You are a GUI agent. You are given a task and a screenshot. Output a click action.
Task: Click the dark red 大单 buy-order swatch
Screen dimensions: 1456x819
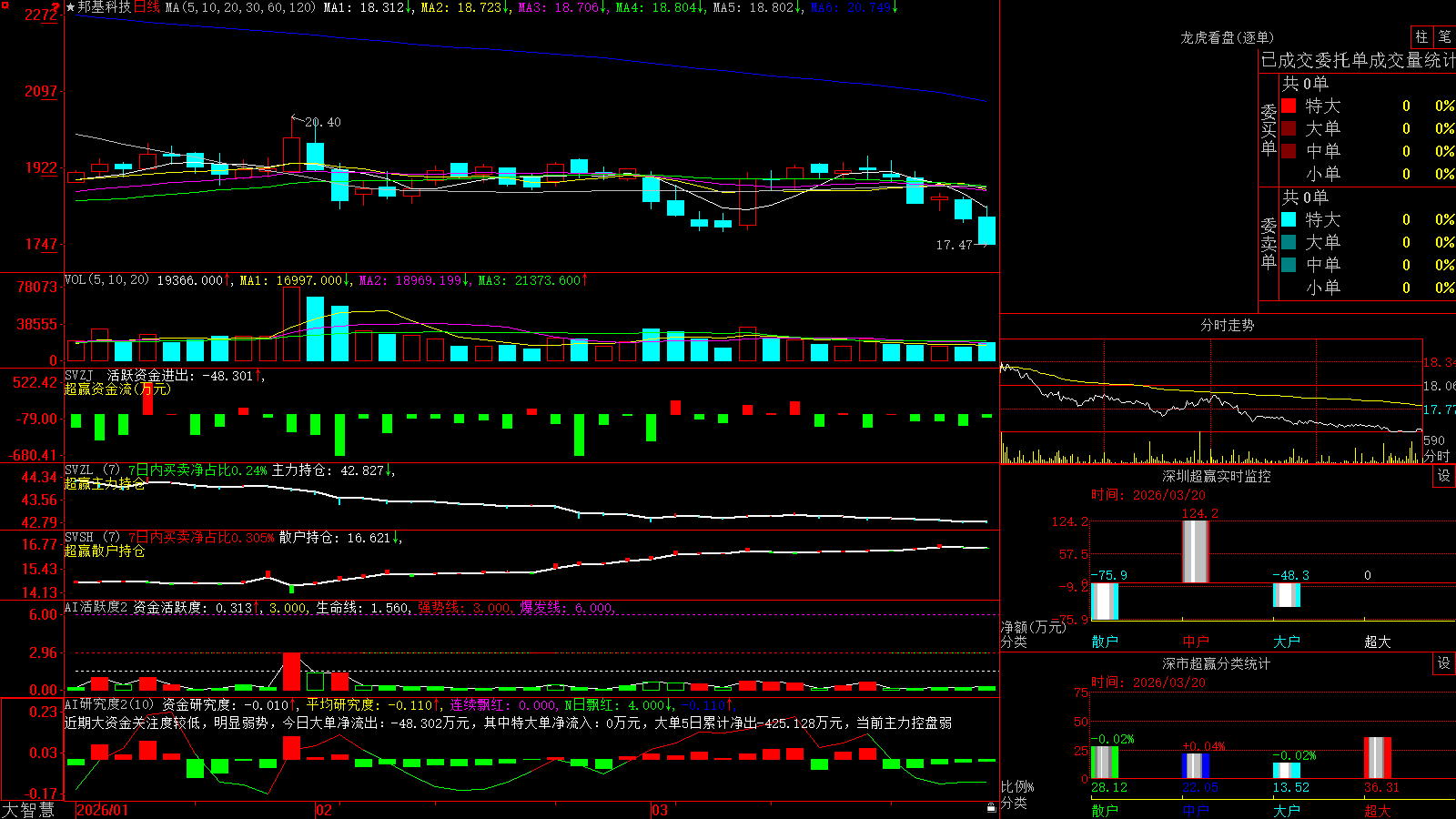point(1289,128)
